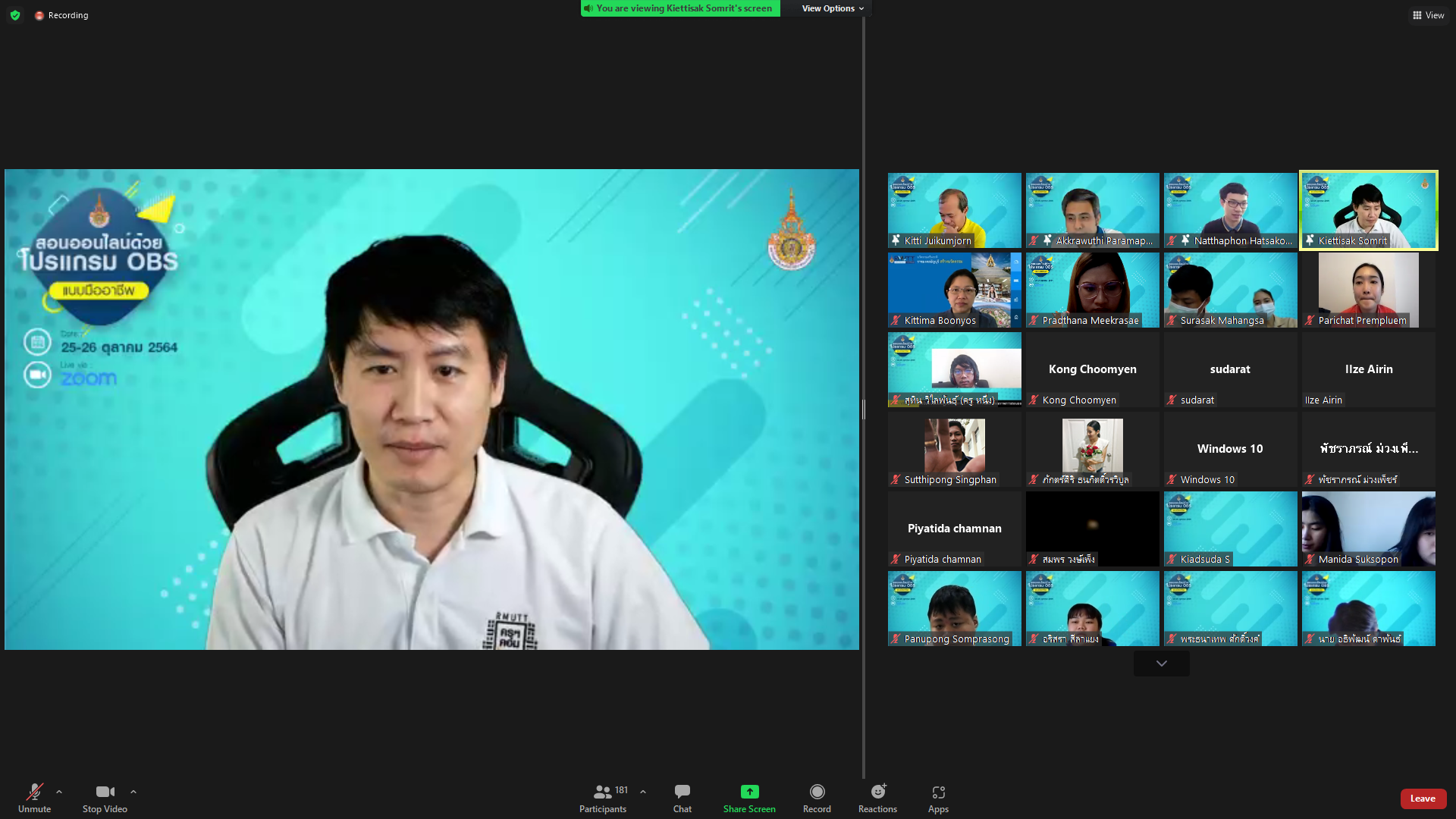Expand the Participants options arrow

[x=643, y=792]
